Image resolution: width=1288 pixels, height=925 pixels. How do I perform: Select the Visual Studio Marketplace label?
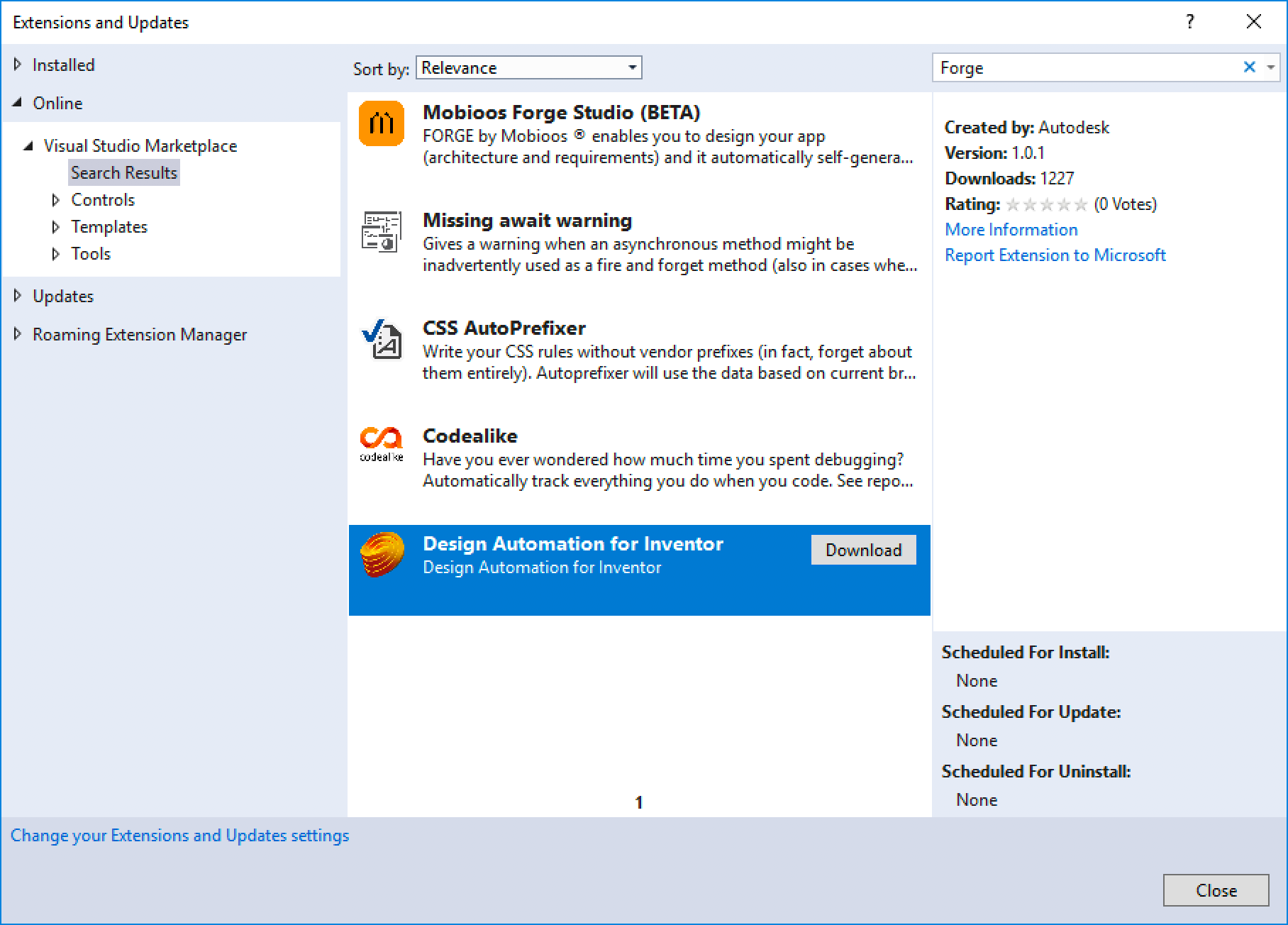[140, 145]
